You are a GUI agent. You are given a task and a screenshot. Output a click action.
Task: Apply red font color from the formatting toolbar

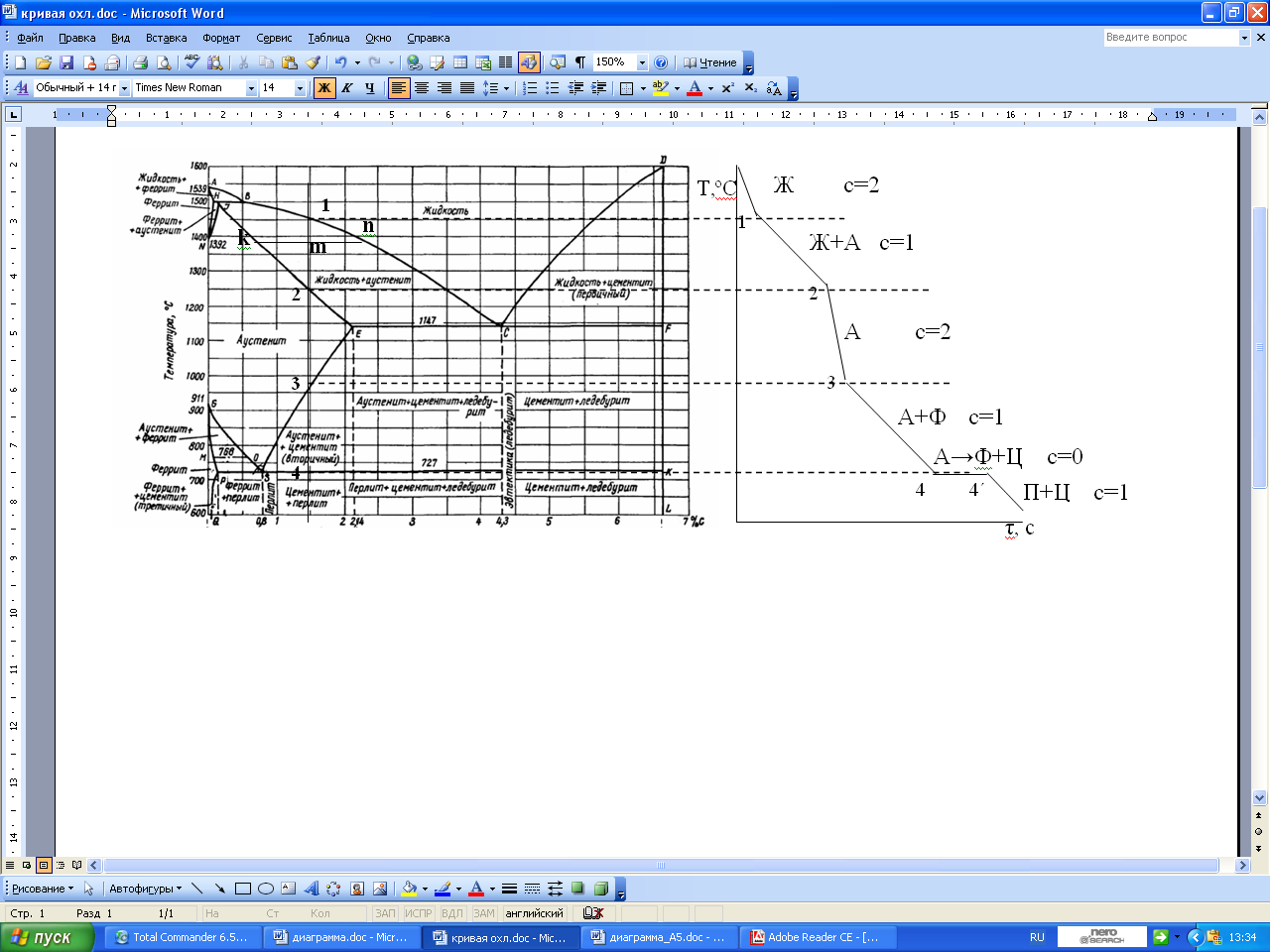click(x=695, y=88)
